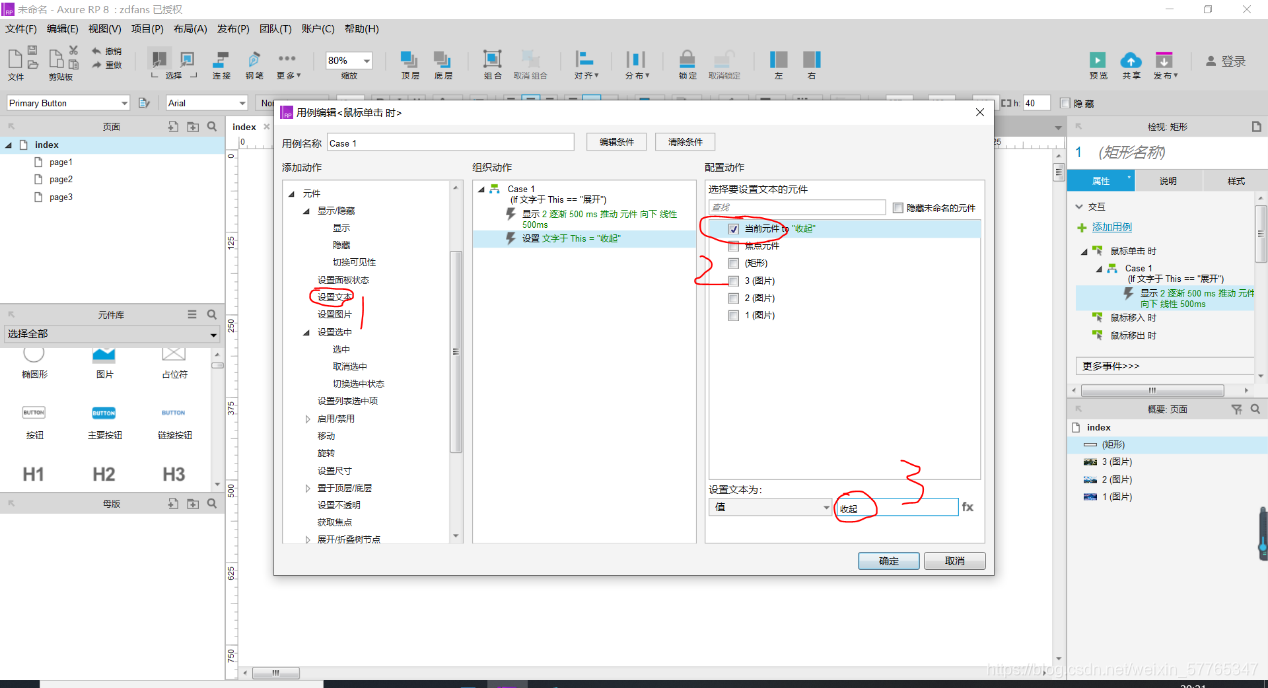Open the 编辑(E) menu
This screenshot has height=688, width=1268.
click(x=63, y=29)
